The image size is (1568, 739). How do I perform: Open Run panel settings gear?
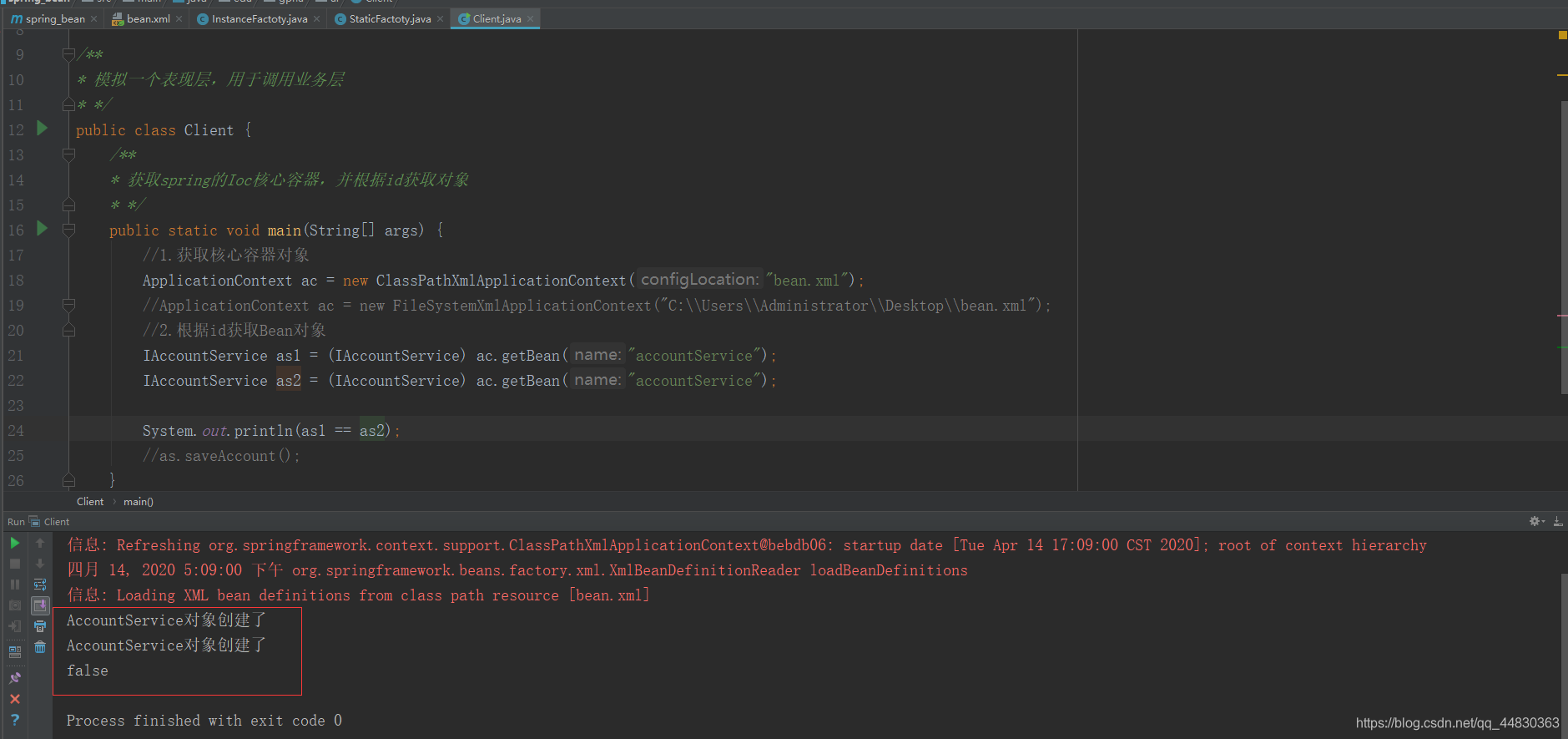click(x=1536, y=521)
